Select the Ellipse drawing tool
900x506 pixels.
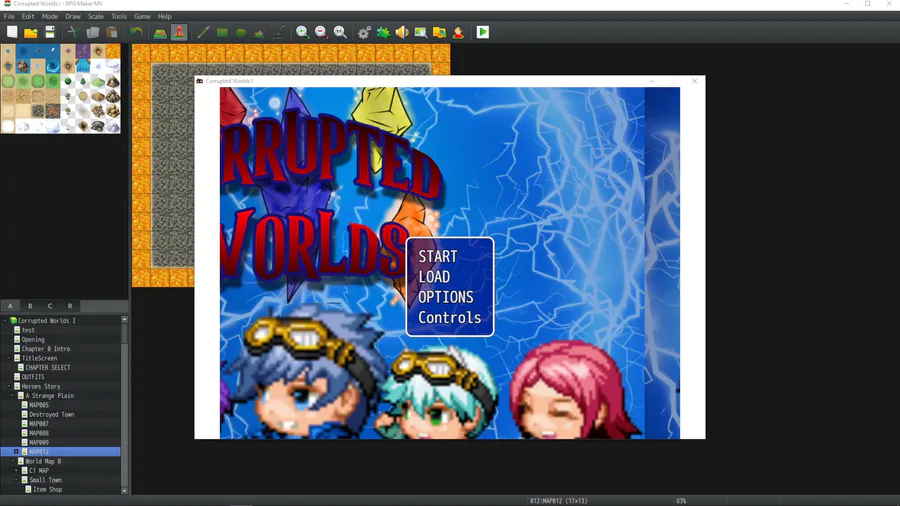click(241, 32)
